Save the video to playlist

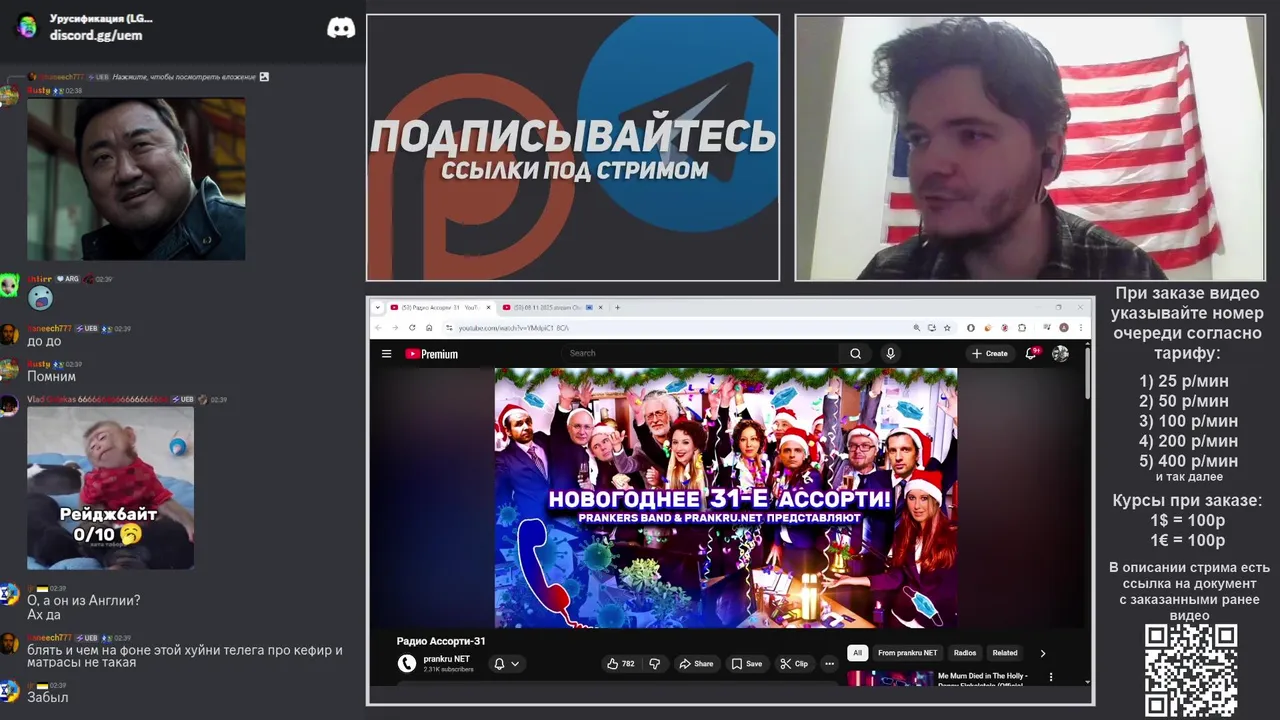(746, 663)
